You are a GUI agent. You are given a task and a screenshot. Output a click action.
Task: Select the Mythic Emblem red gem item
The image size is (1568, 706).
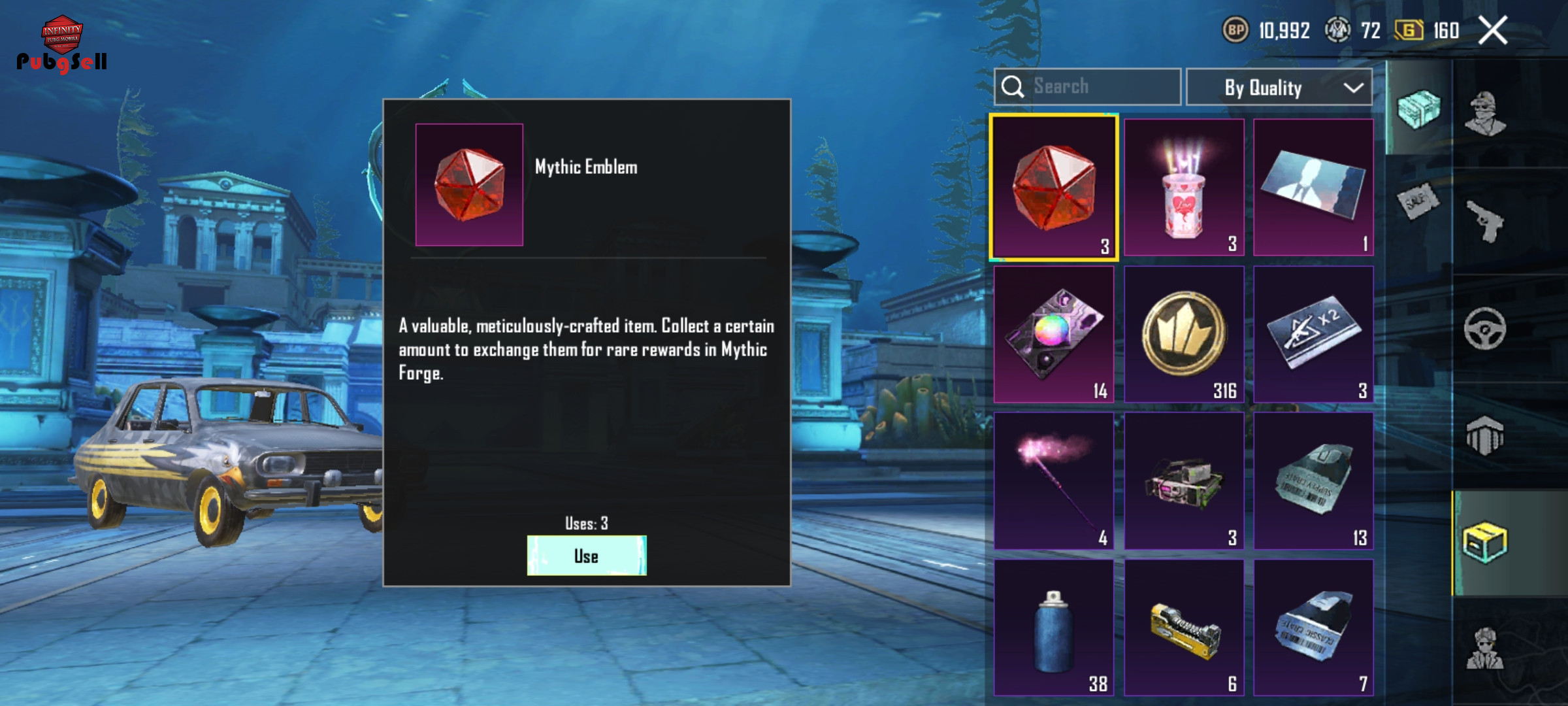pyautogui.click(x=1054, y=188)
